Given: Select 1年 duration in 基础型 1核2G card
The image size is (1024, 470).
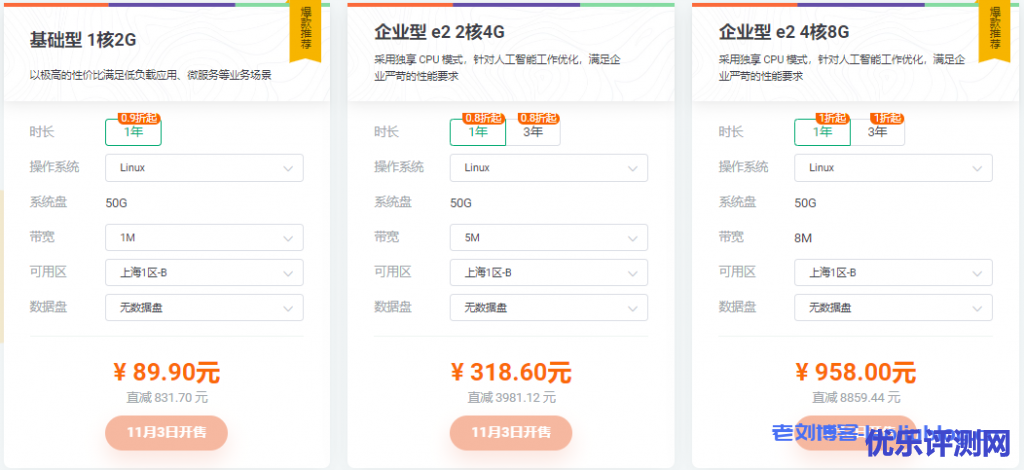Looking at the screenshot, I should 133,132.
